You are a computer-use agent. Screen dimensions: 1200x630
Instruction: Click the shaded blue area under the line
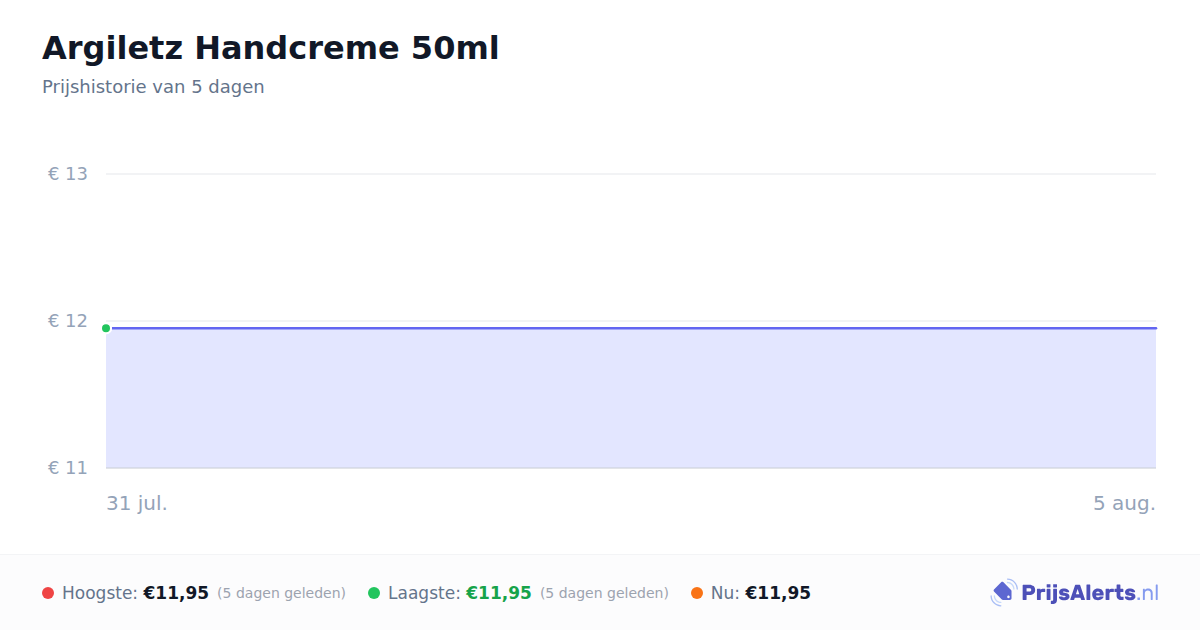tap(631, 399)
